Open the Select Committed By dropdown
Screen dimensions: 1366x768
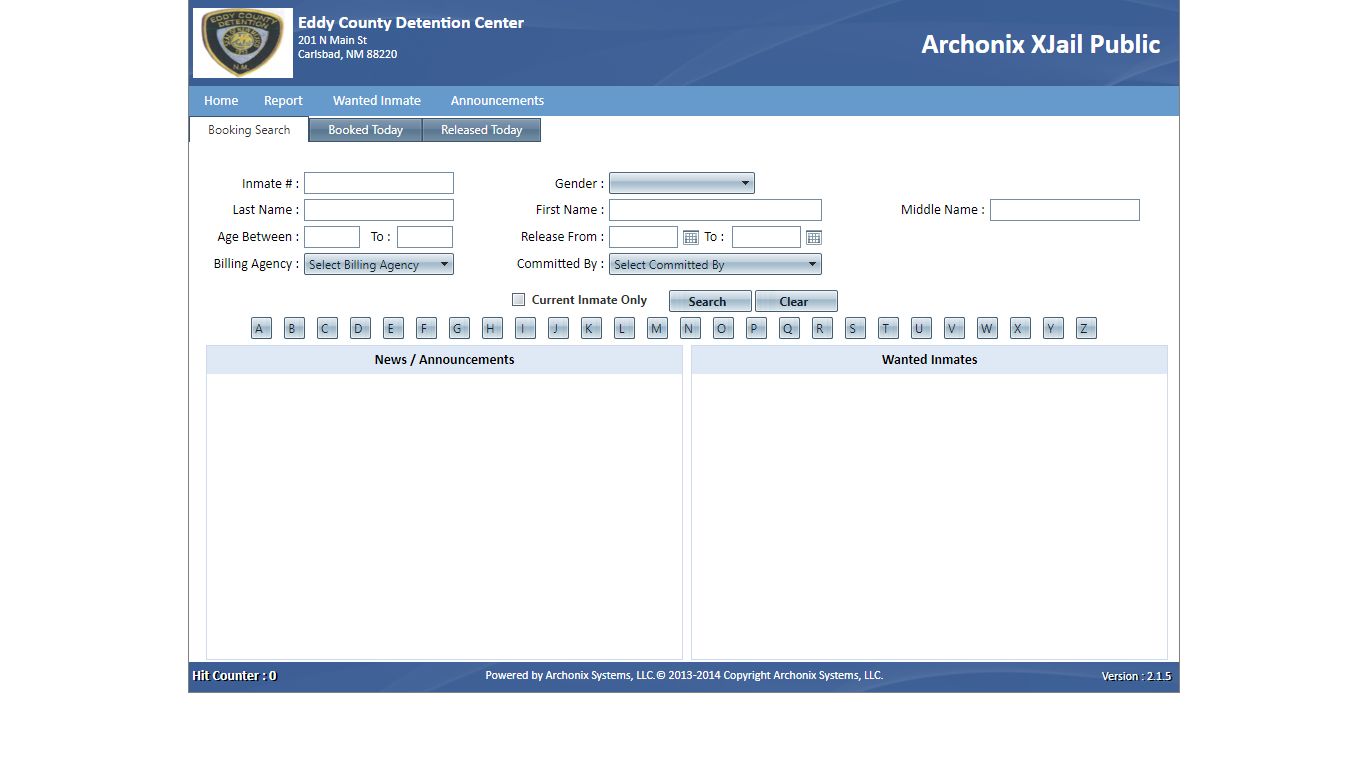pyautogui.click(x=715, y=265)
